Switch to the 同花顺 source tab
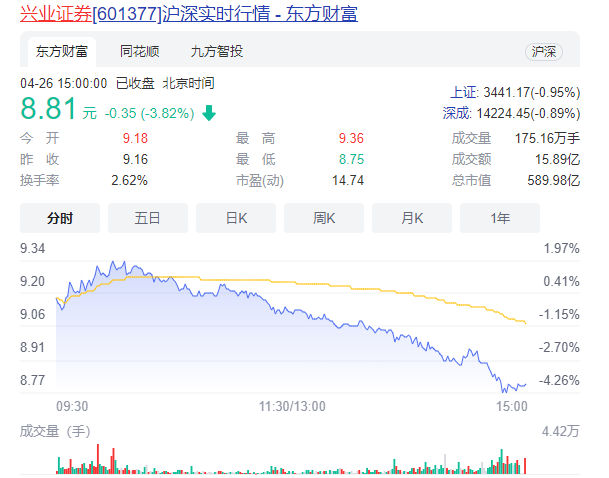 point(139,51)
